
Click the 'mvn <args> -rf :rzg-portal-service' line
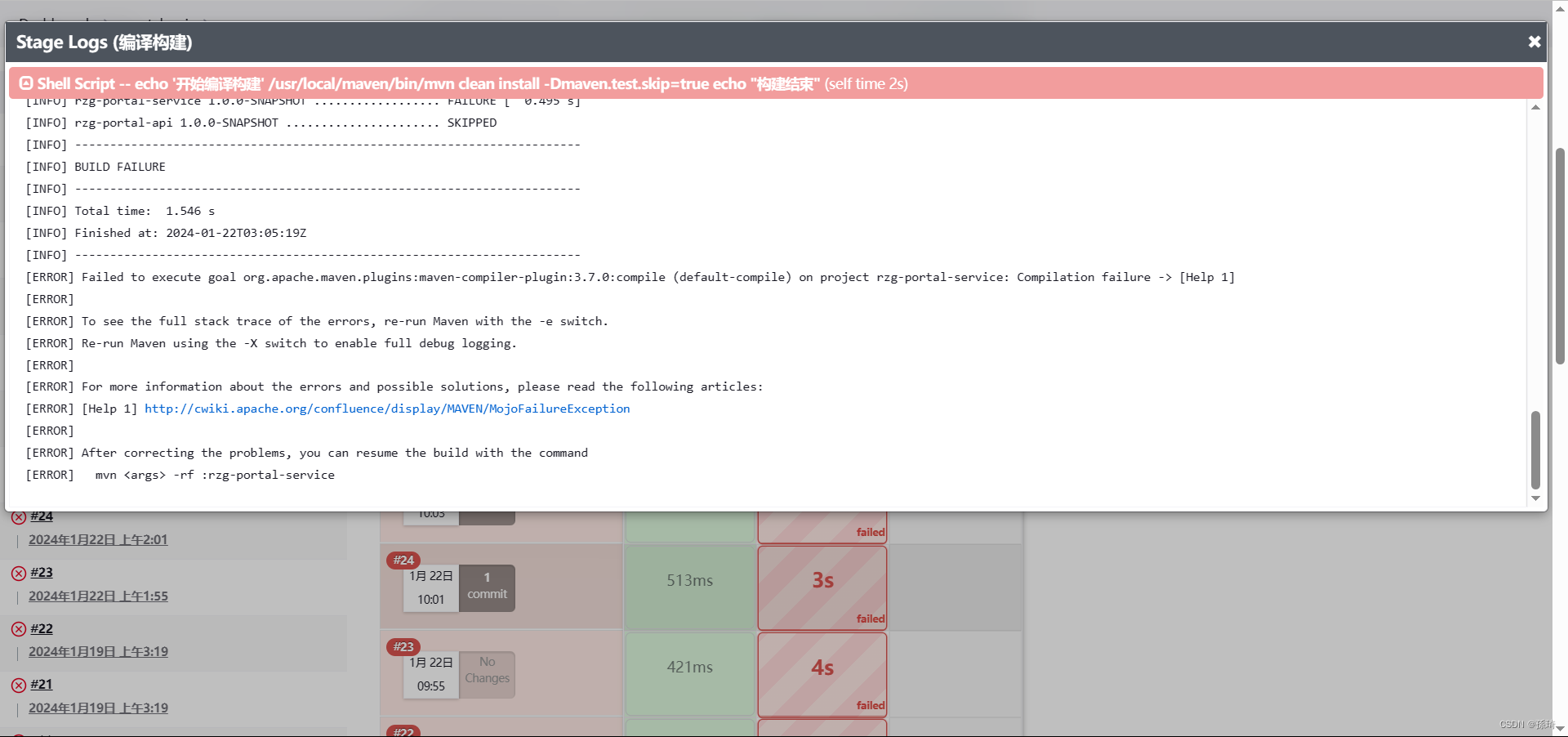click(x=180, y=475)
